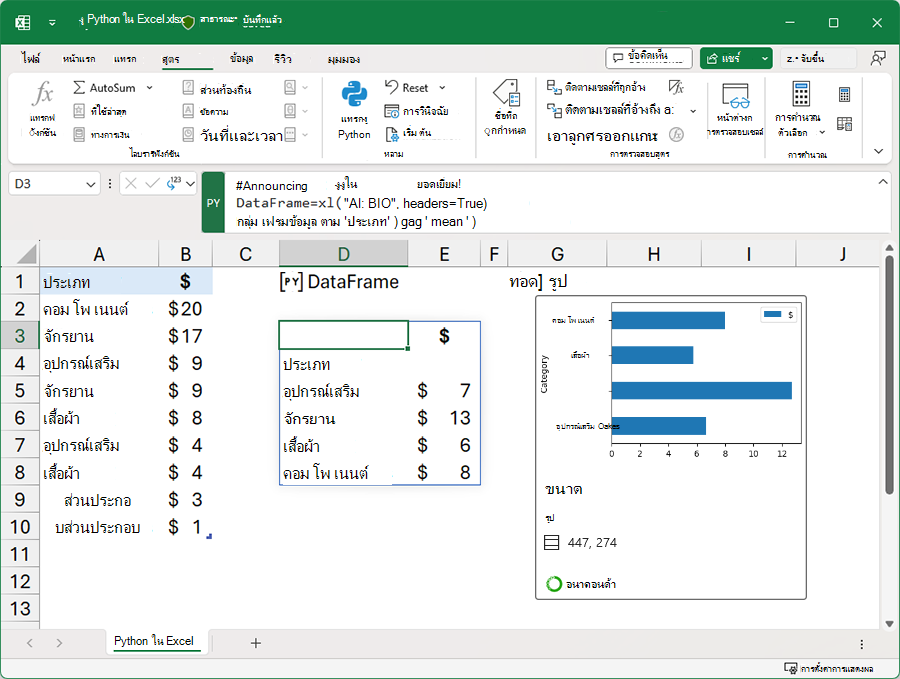Click the Calculate Now icon
Image resolution: width=900 pixels, height=679 pixels.
pos(844,95)
